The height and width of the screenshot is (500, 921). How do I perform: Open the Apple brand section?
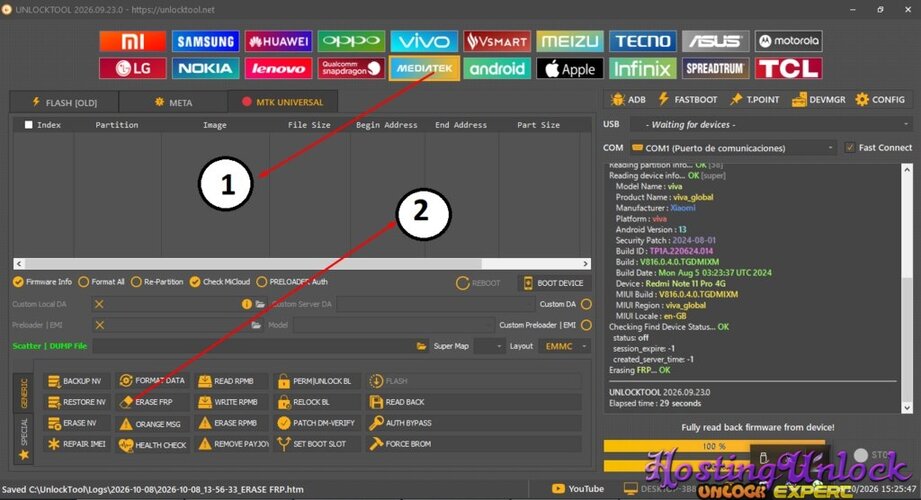[570, 68]
